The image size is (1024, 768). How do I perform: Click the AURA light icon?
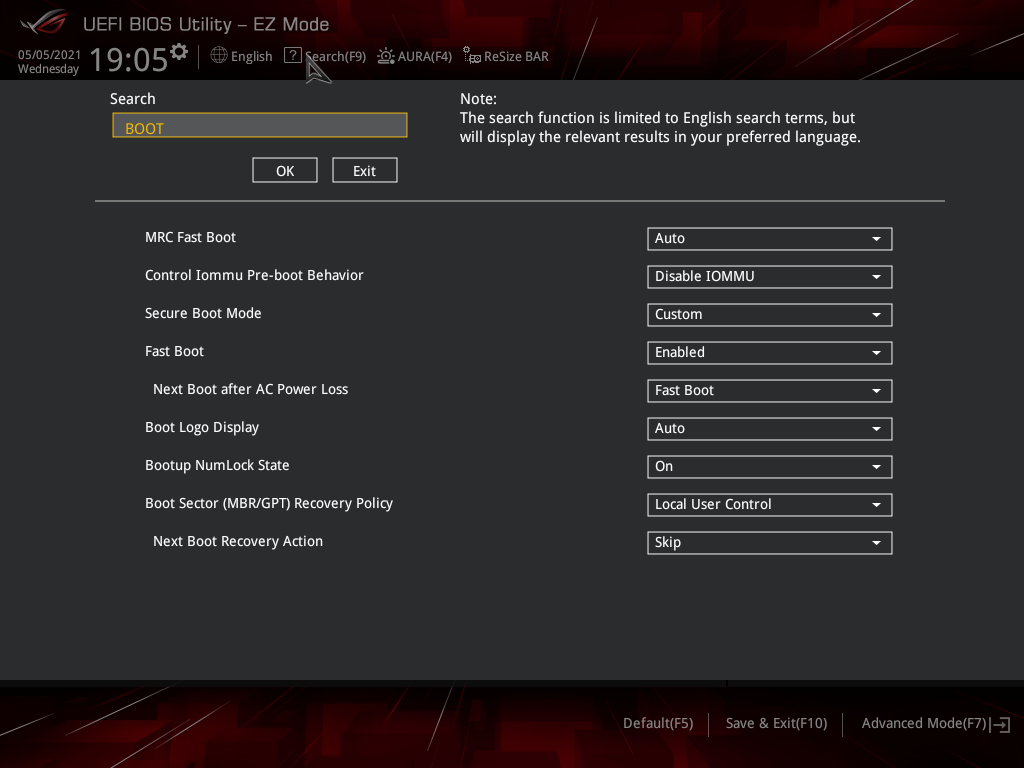(x=386, y=56)
